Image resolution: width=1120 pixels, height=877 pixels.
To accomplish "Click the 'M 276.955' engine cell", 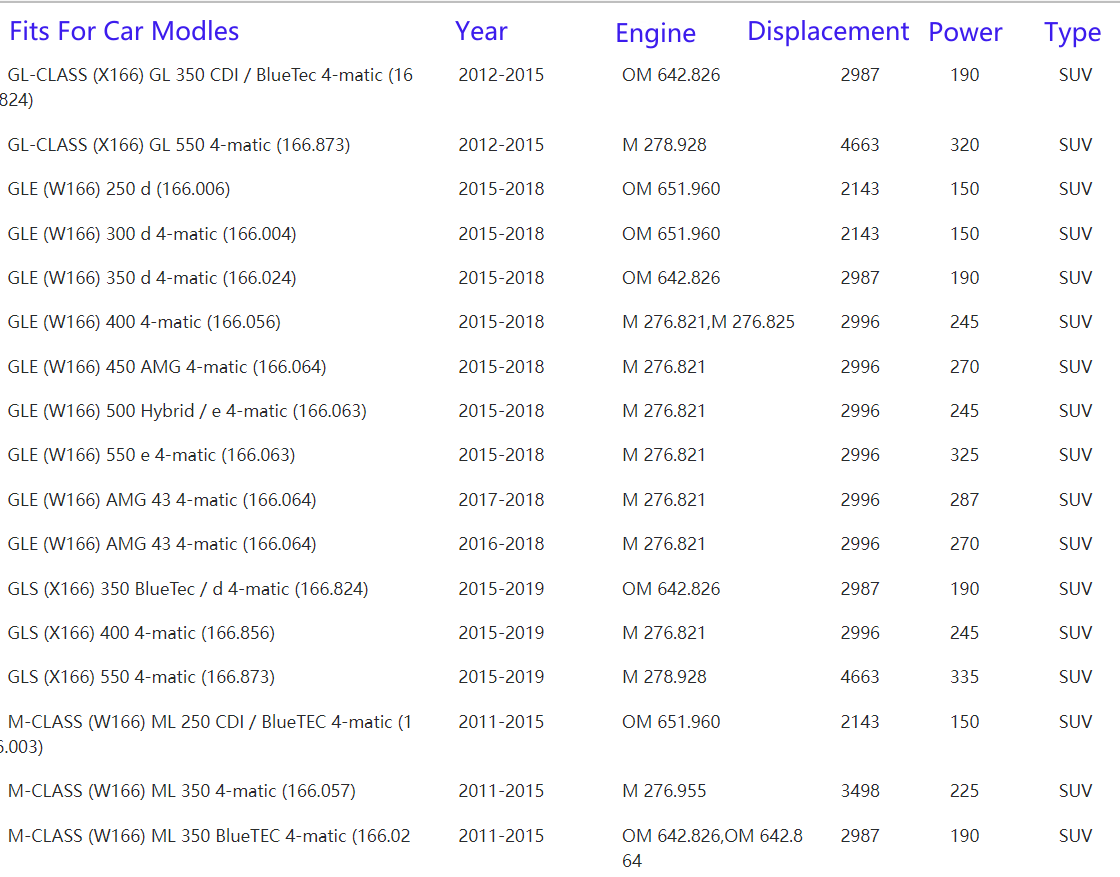I will click(x=664, y=791).
